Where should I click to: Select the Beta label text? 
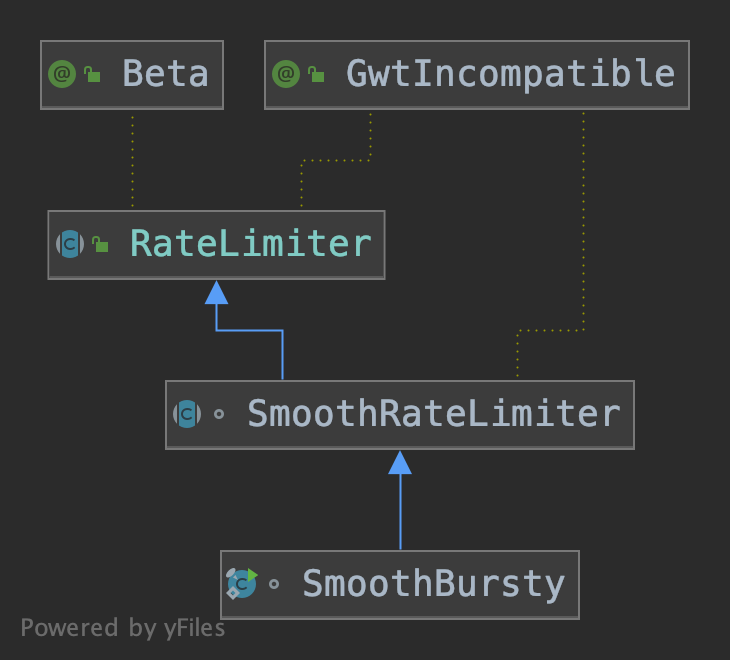click(165, 74)
